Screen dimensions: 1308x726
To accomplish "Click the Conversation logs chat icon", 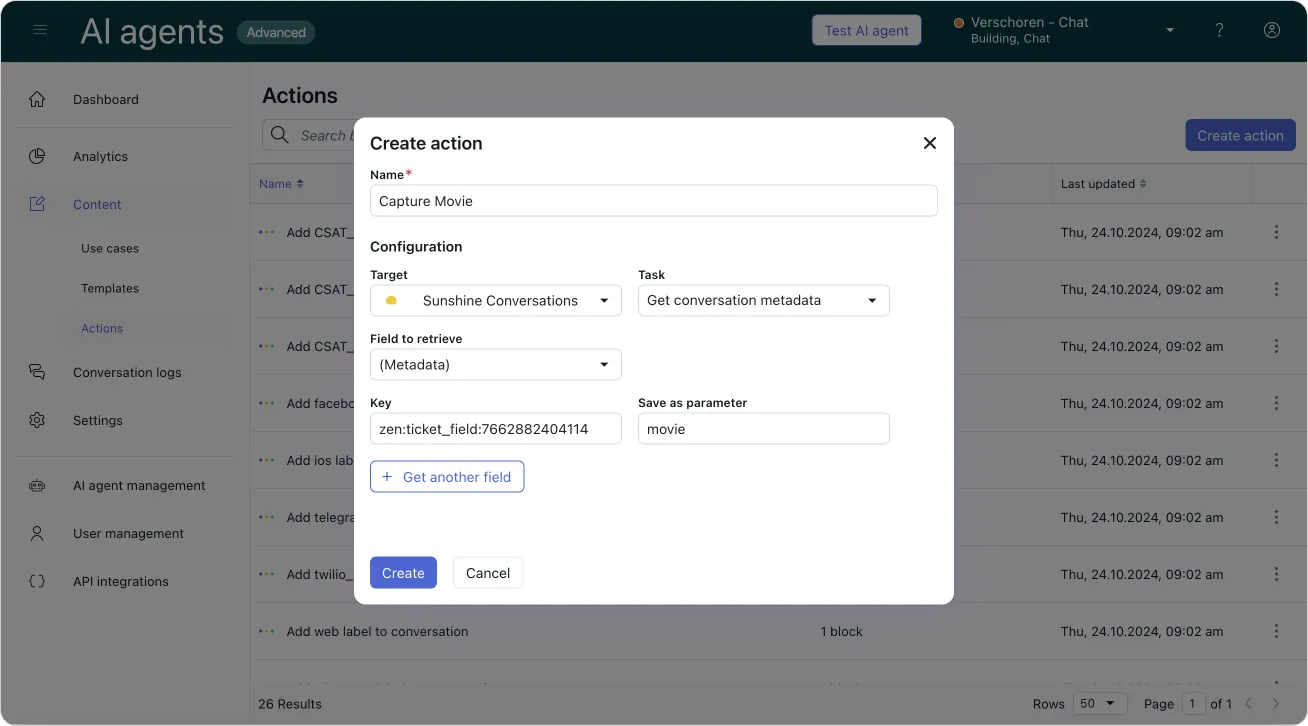I will (37, 372).
